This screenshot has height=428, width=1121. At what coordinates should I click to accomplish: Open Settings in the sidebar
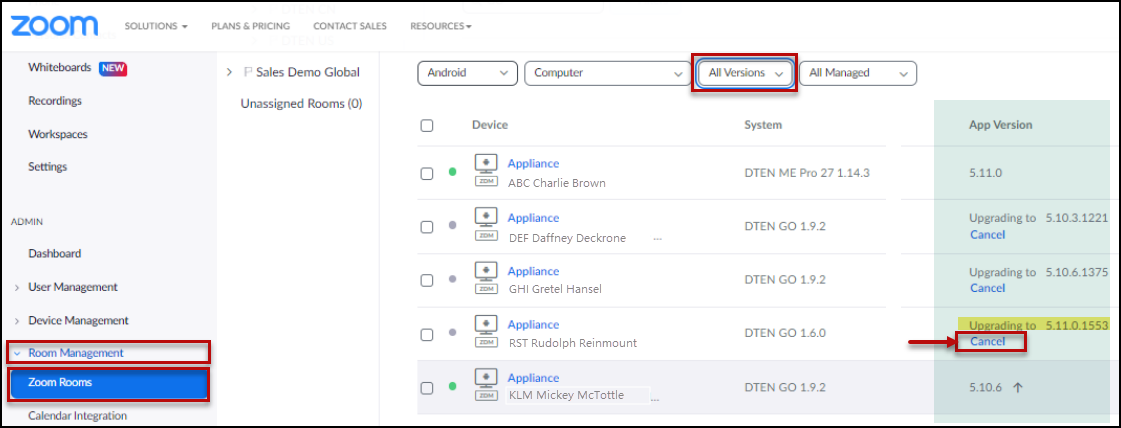47,166
